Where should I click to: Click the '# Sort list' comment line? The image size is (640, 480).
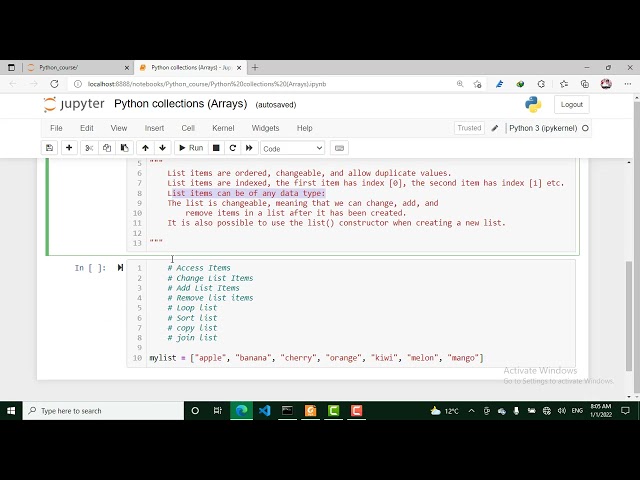pos(192,318)
